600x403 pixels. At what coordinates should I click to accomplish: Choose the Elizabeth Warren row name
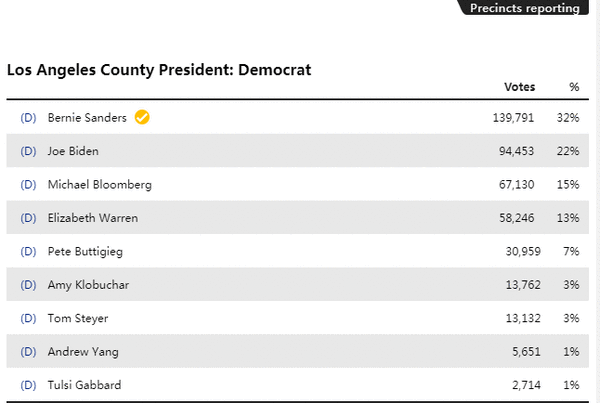pos(93,218)
